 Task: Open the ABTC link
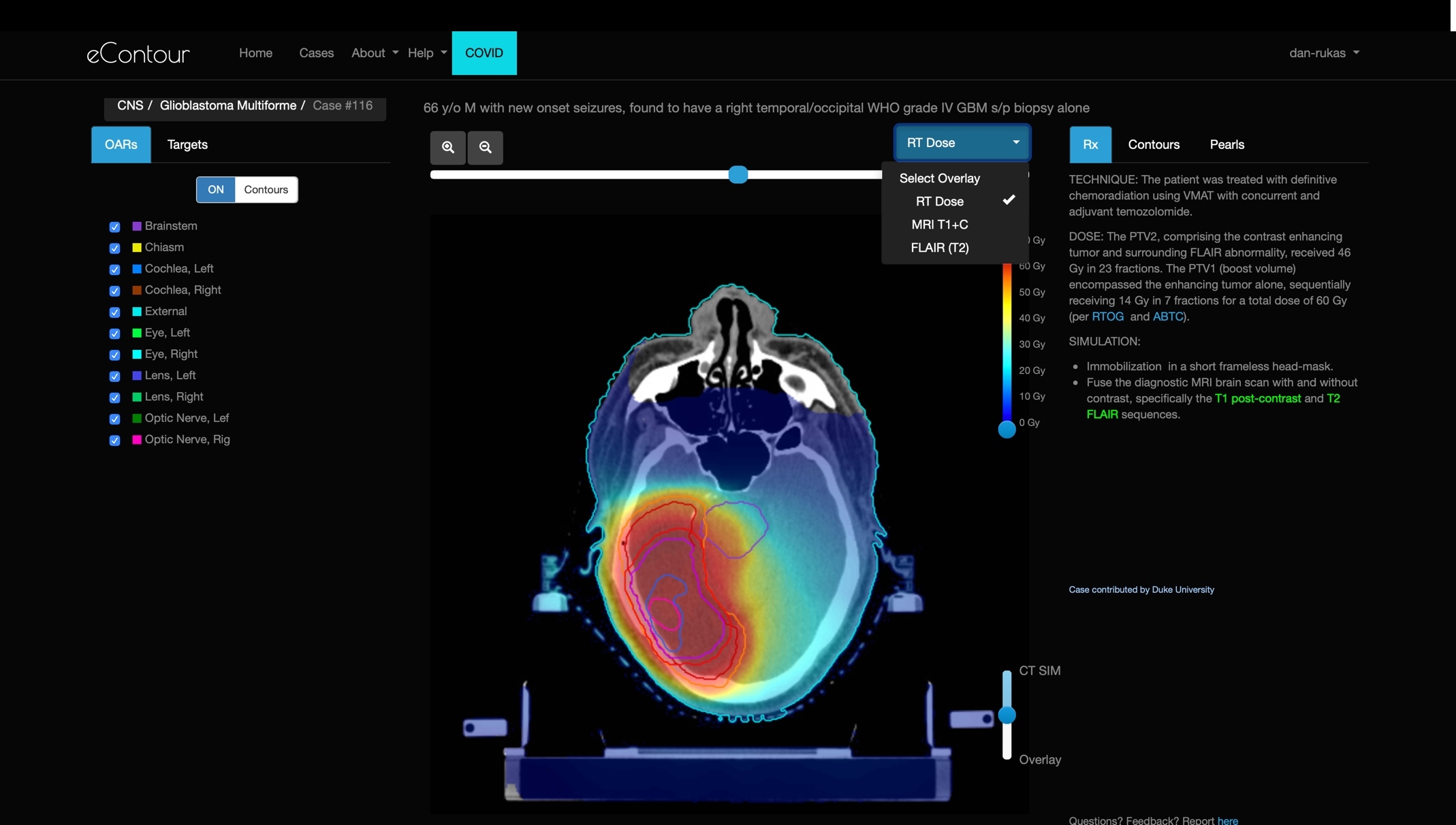pos(1167,317)
